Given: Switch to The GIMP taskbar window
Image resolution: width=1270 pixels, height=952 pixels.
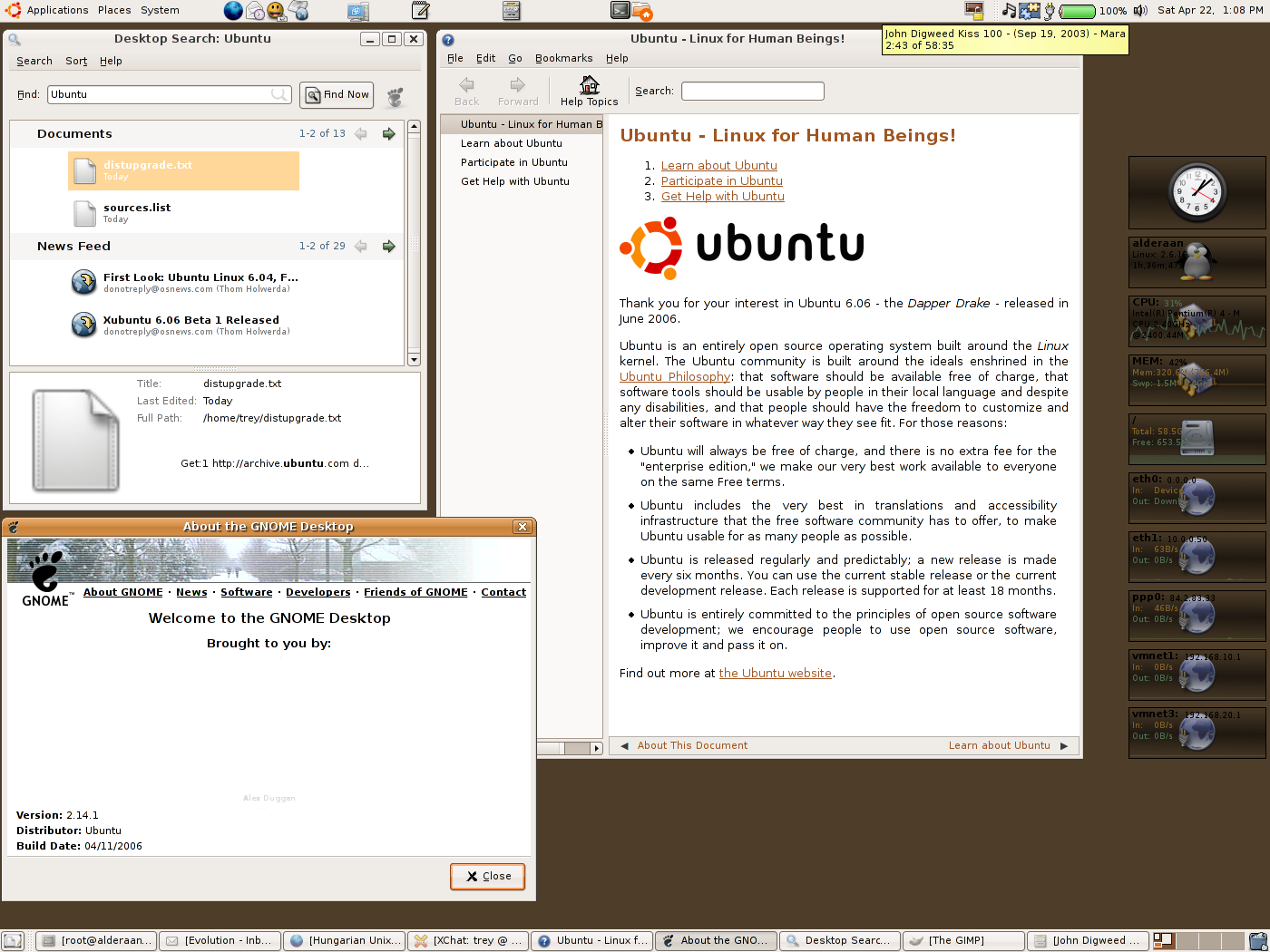Looking at the screenshot, I should coord(963,941).
